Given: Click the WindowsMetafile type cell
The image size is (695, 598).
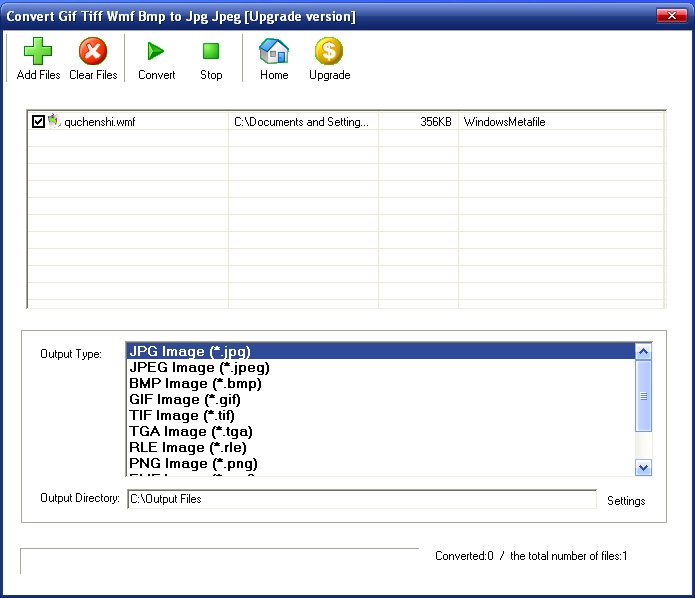Looking at the screenshot, I should (x=561, y=121).
